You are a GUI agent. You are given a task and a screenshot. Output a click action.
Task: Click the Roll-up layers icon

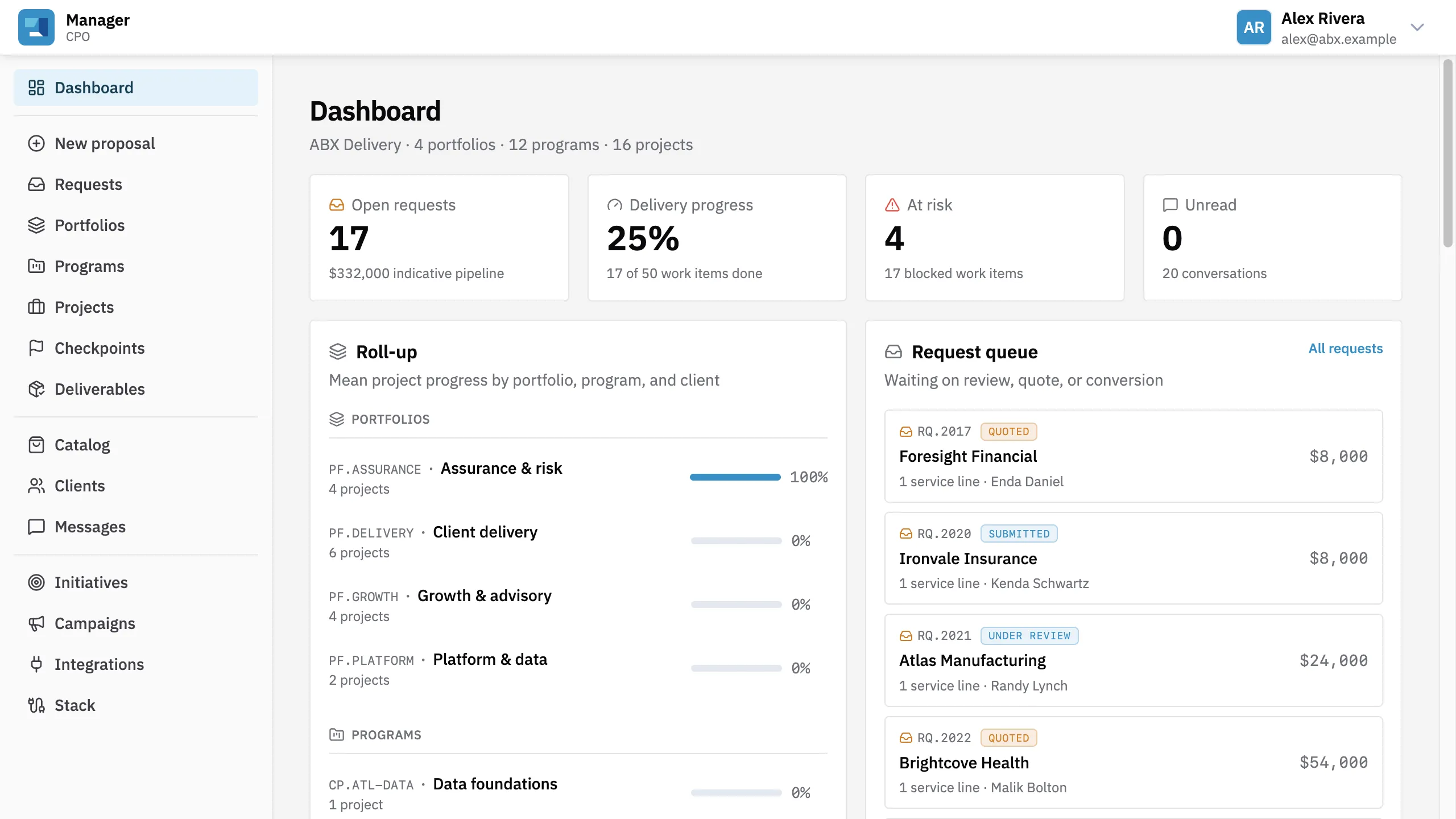(338, 351)
